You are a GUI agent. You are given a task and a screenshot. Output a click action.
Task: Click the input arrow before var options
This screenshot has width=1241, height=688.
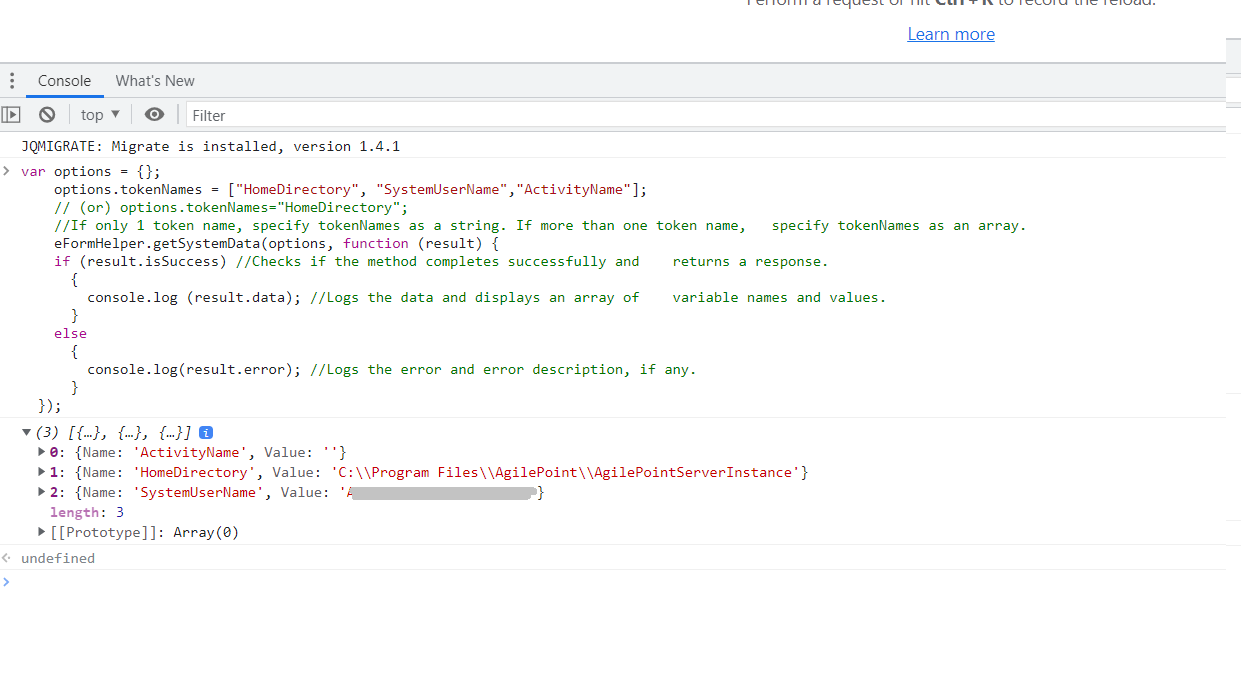point(8,171)
